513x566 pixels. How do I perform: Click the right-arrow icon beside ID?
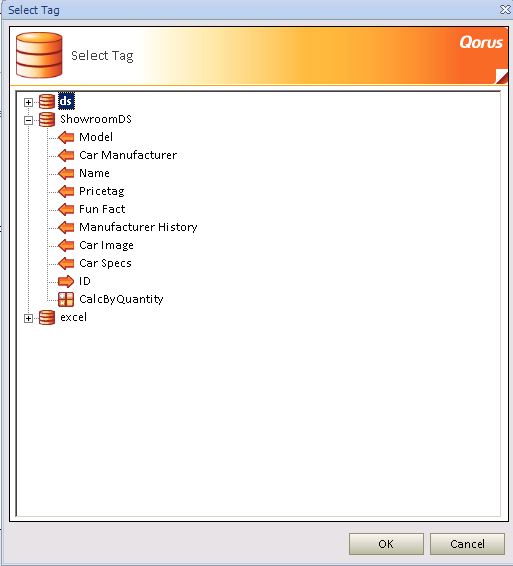pyautogui.click(x=66, y=281)
